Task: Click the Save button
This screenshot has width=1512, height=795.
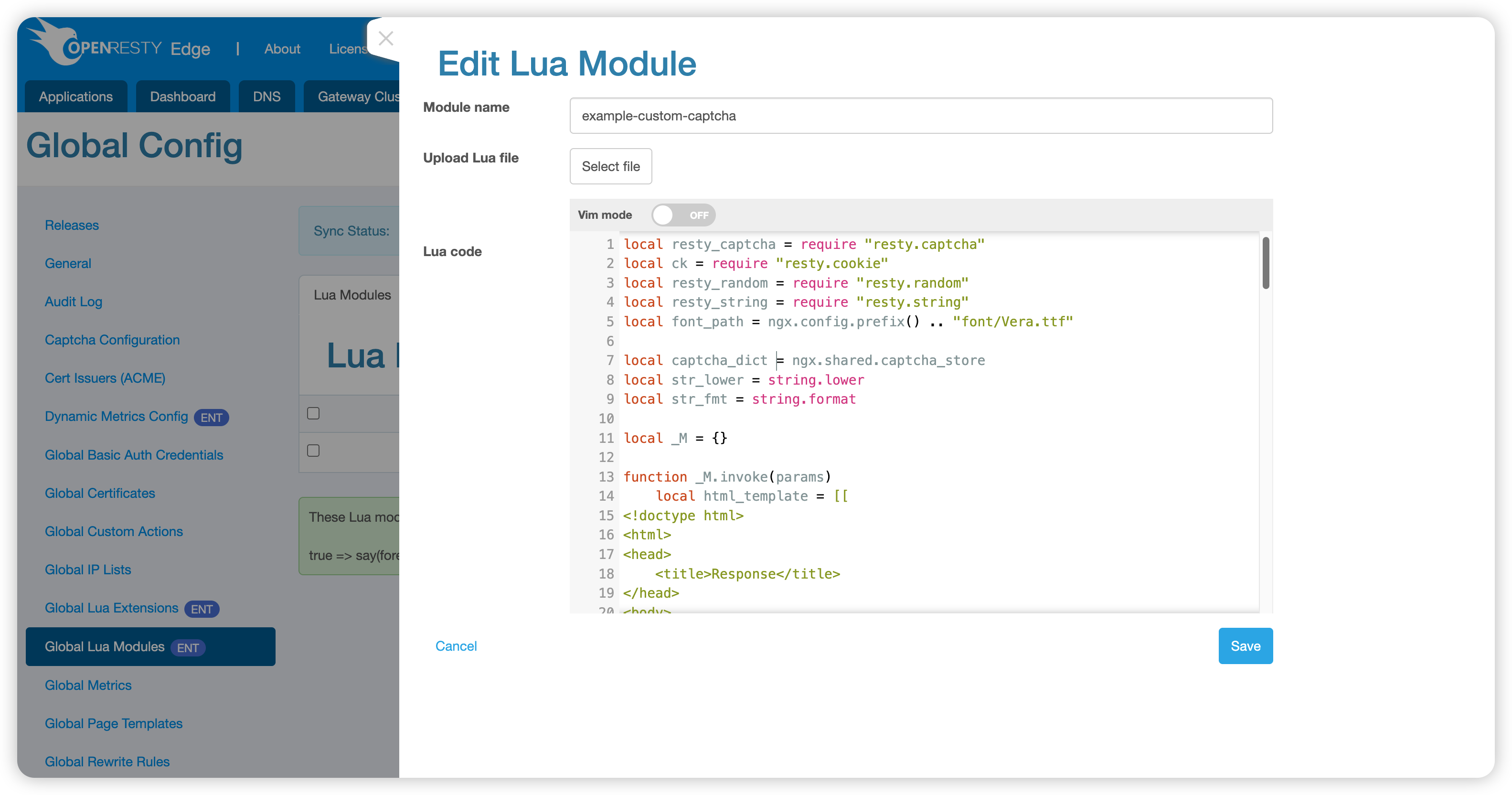Action: [1245, 646]
